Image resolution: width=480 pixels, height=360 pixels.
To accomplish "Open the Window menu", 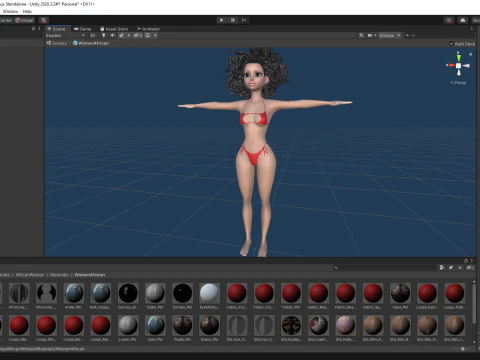I will click(x=10, y=11).
